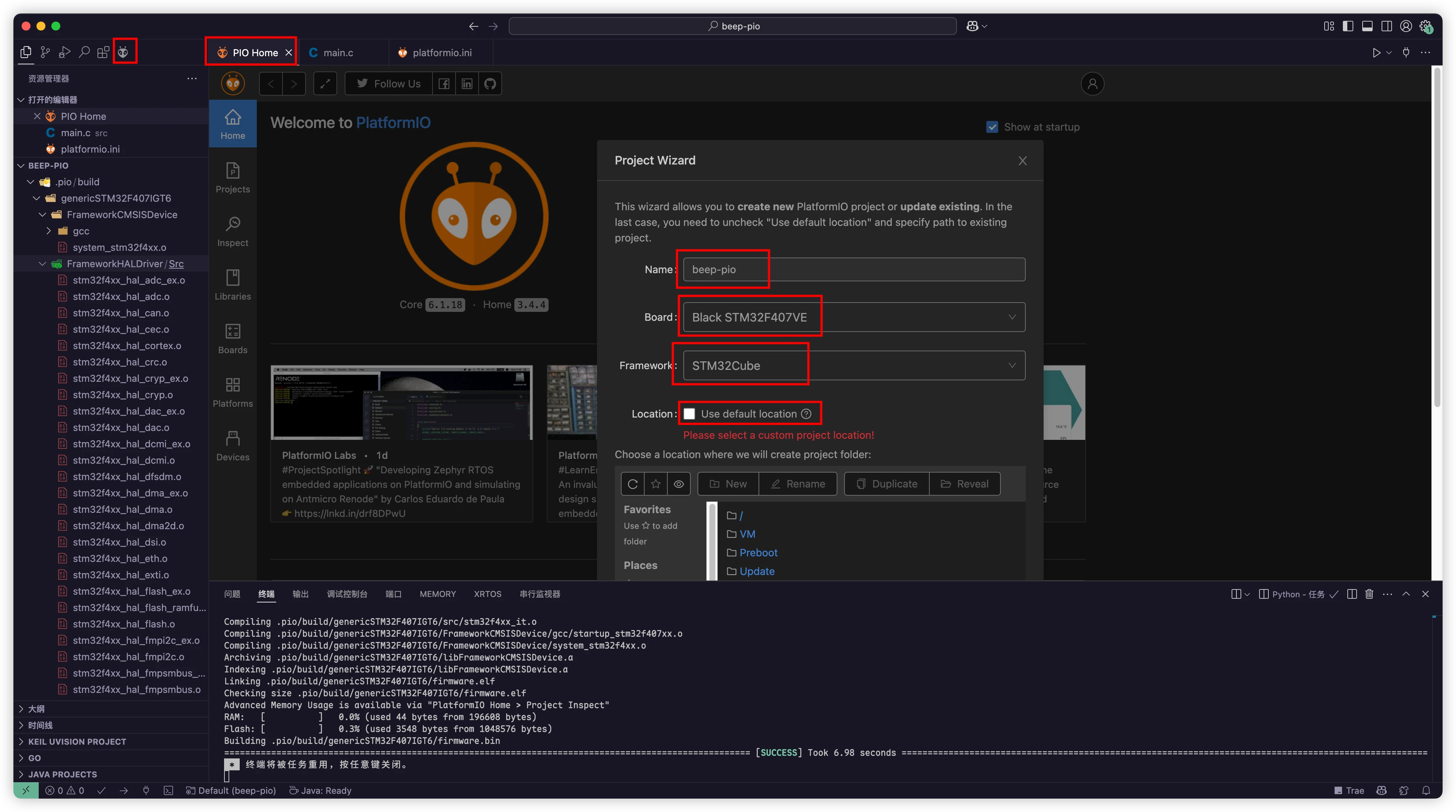
Task: Toggle primary side bar layout icon
Action: tap(1347, 26)
